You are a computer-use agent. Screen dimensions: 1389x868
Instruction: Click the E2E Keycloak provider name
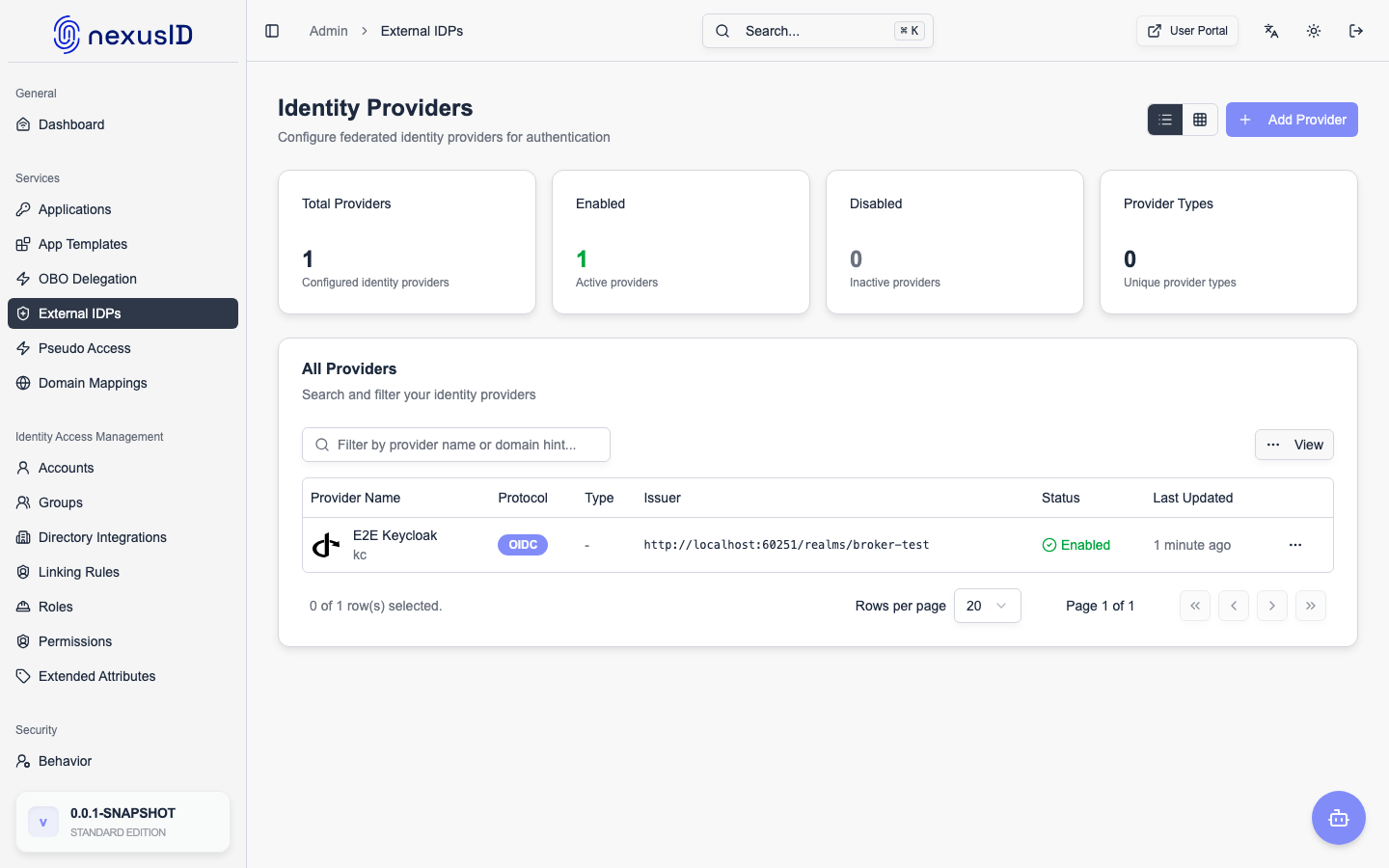click(x=395, y=535)
